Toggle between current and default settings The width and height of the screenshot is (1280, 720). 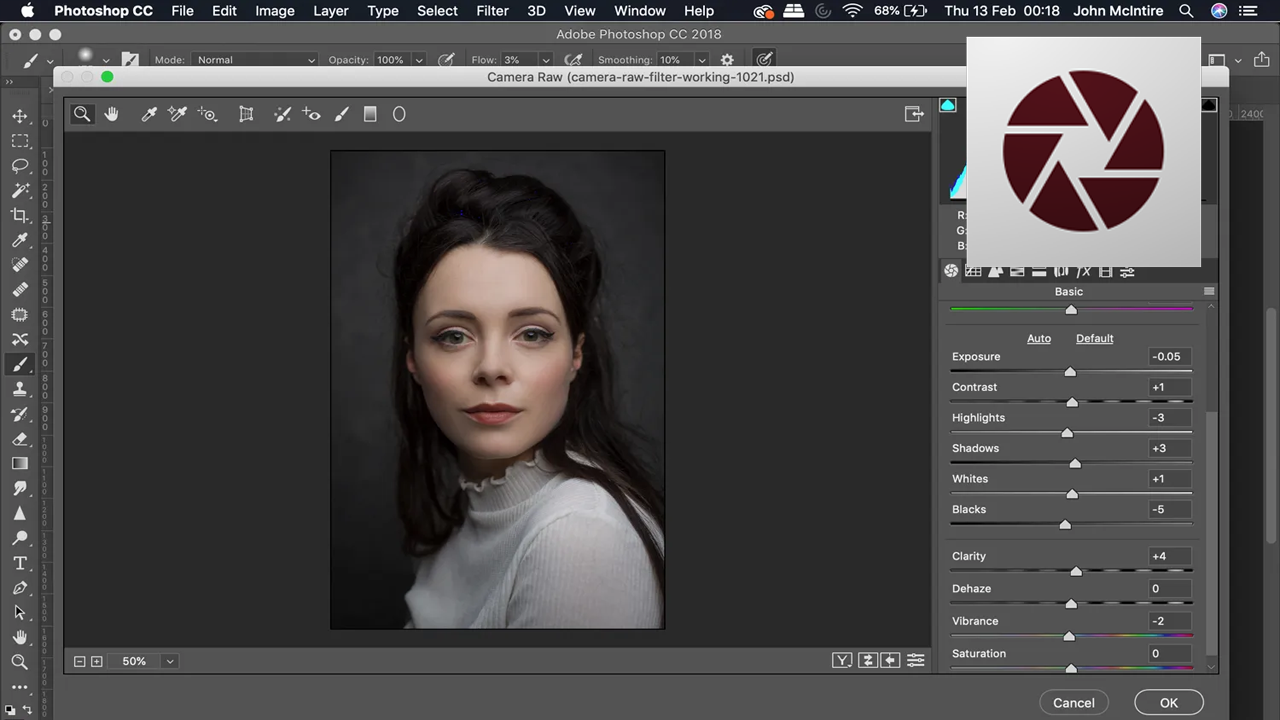[x=915, y=660]
